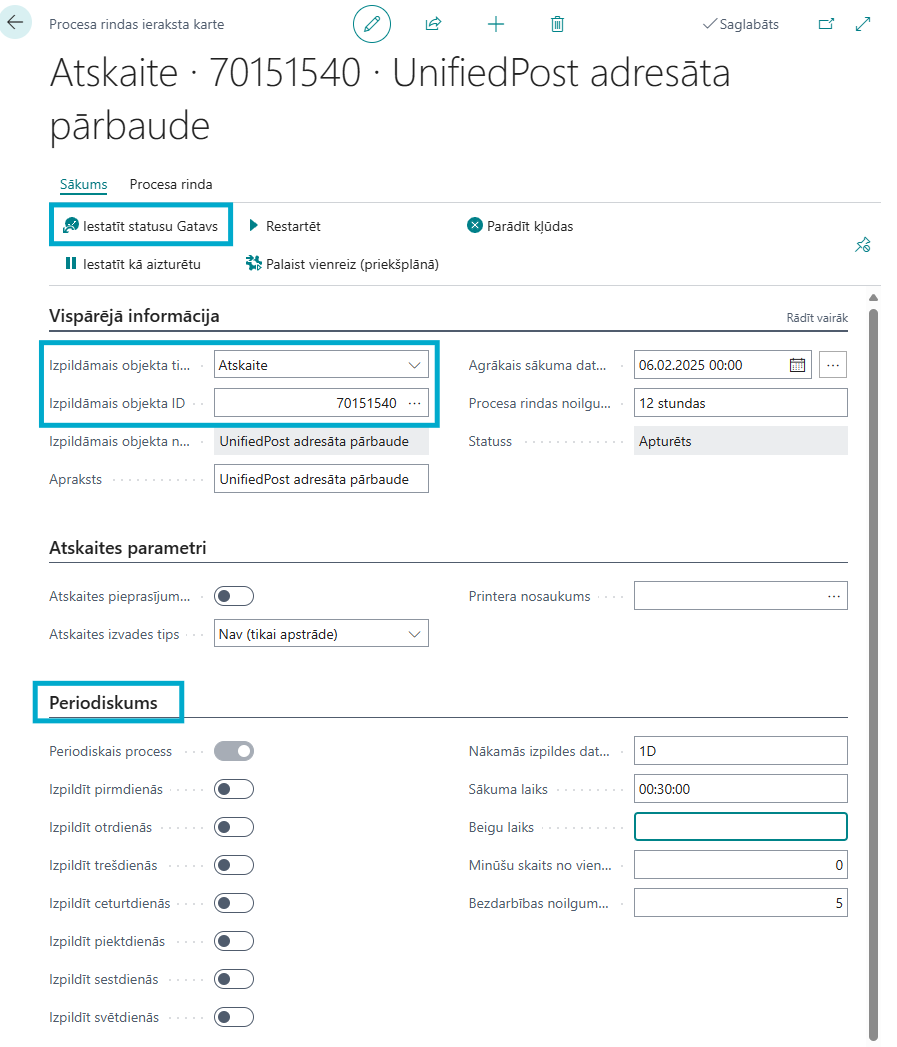Open the calendar date picker icon
The height and width of the screenshot is (1047, 897).
click(797, 365)
